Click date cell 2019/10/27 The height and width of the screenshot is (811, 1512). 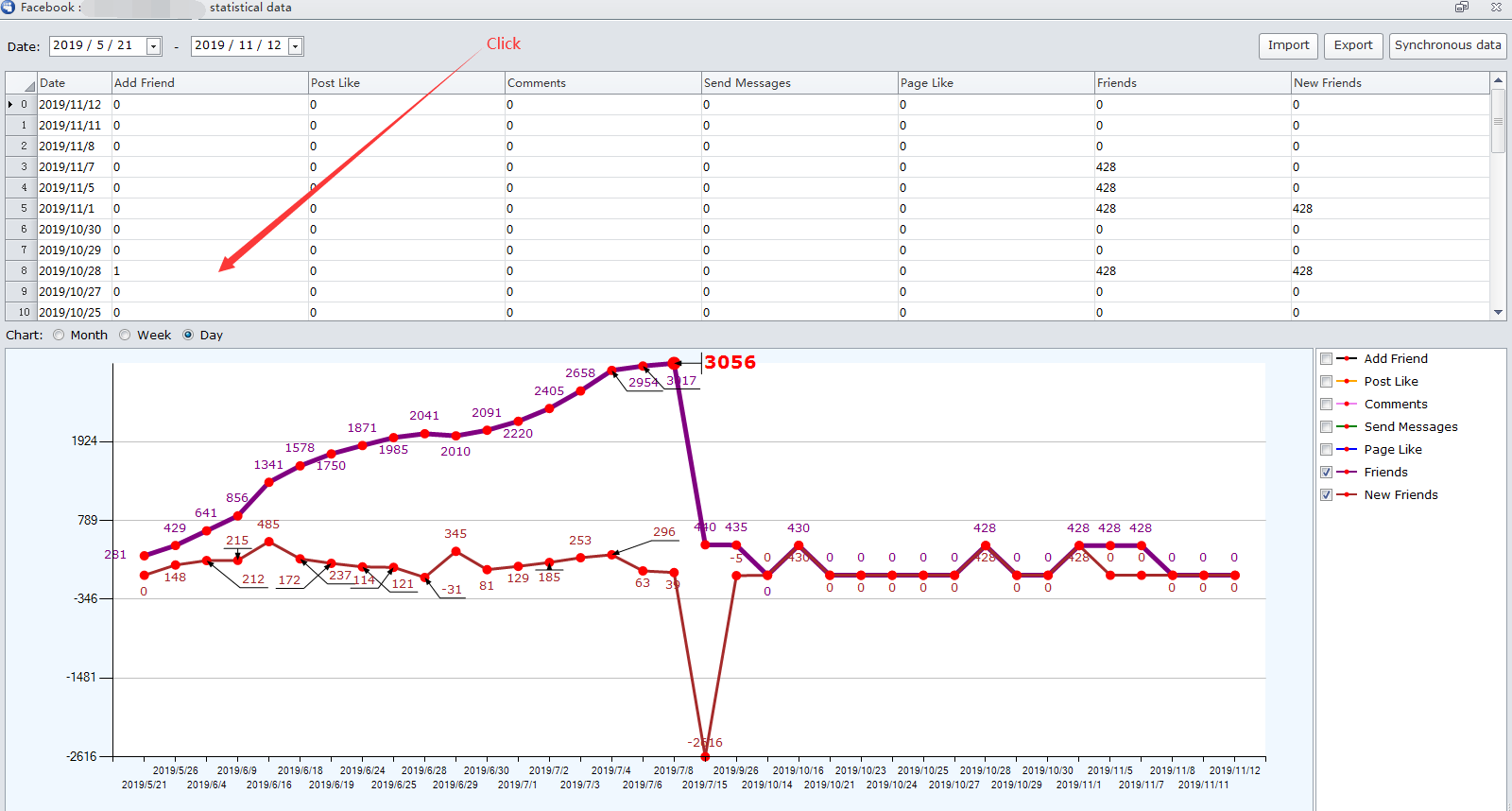(74, 292)
